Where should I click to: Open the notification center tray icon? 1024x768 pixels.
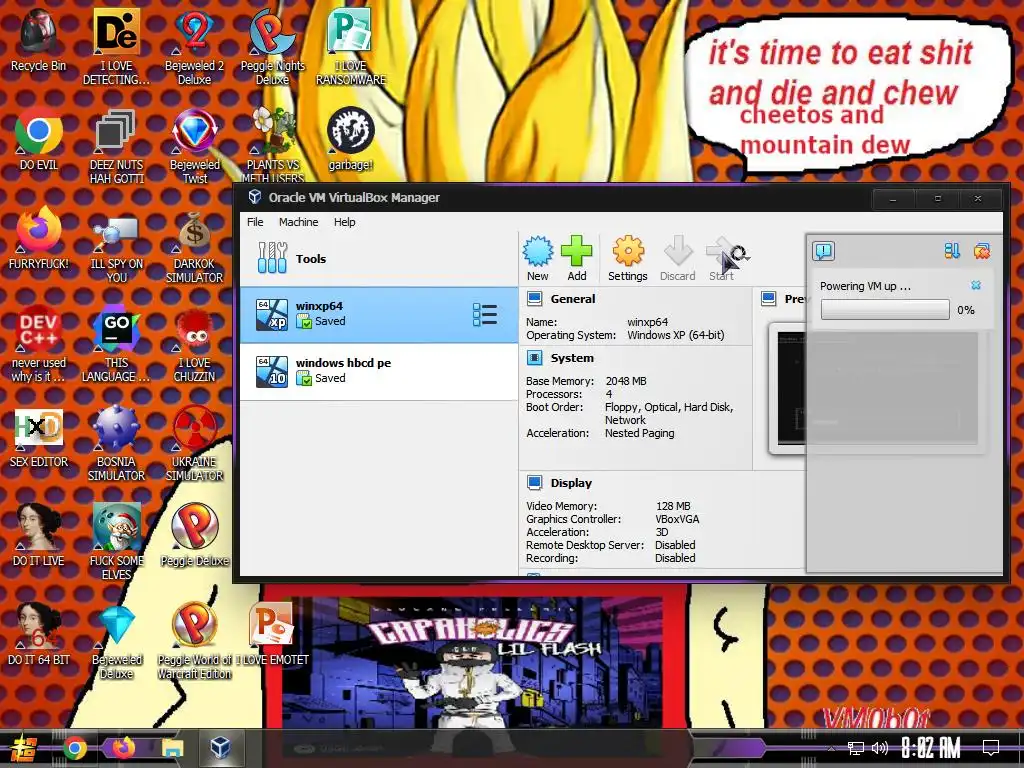pyautogui.click(x=991, y=748)
